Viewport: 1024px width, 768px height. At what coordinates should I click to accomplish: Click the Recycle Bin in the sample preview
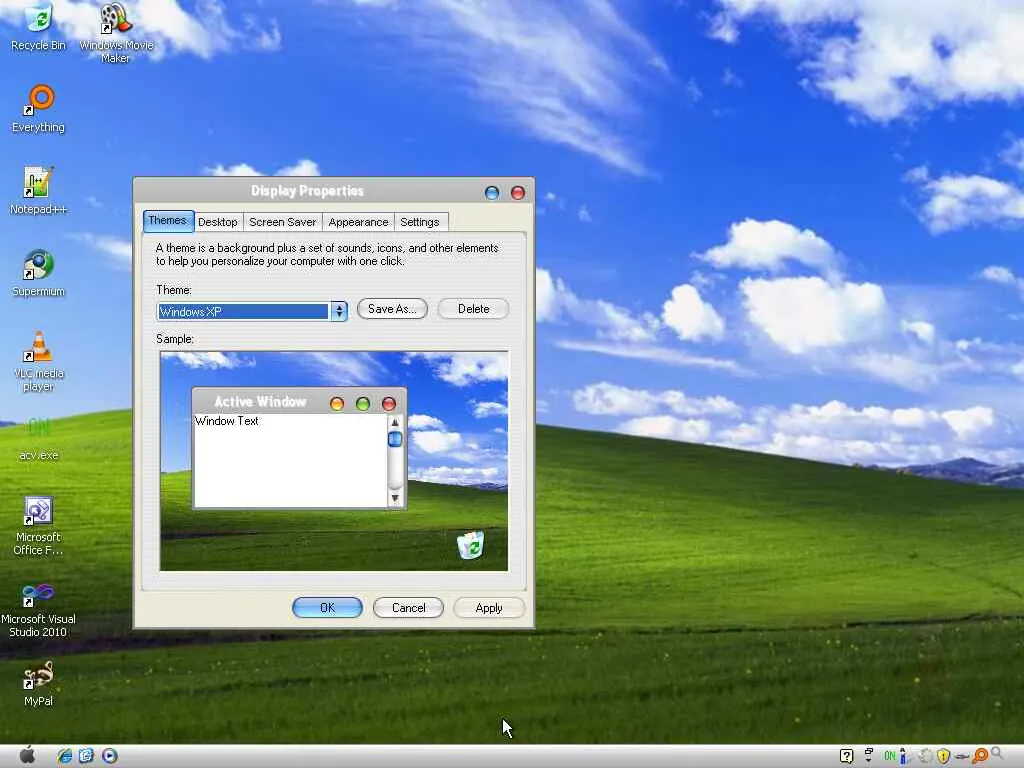471,545
